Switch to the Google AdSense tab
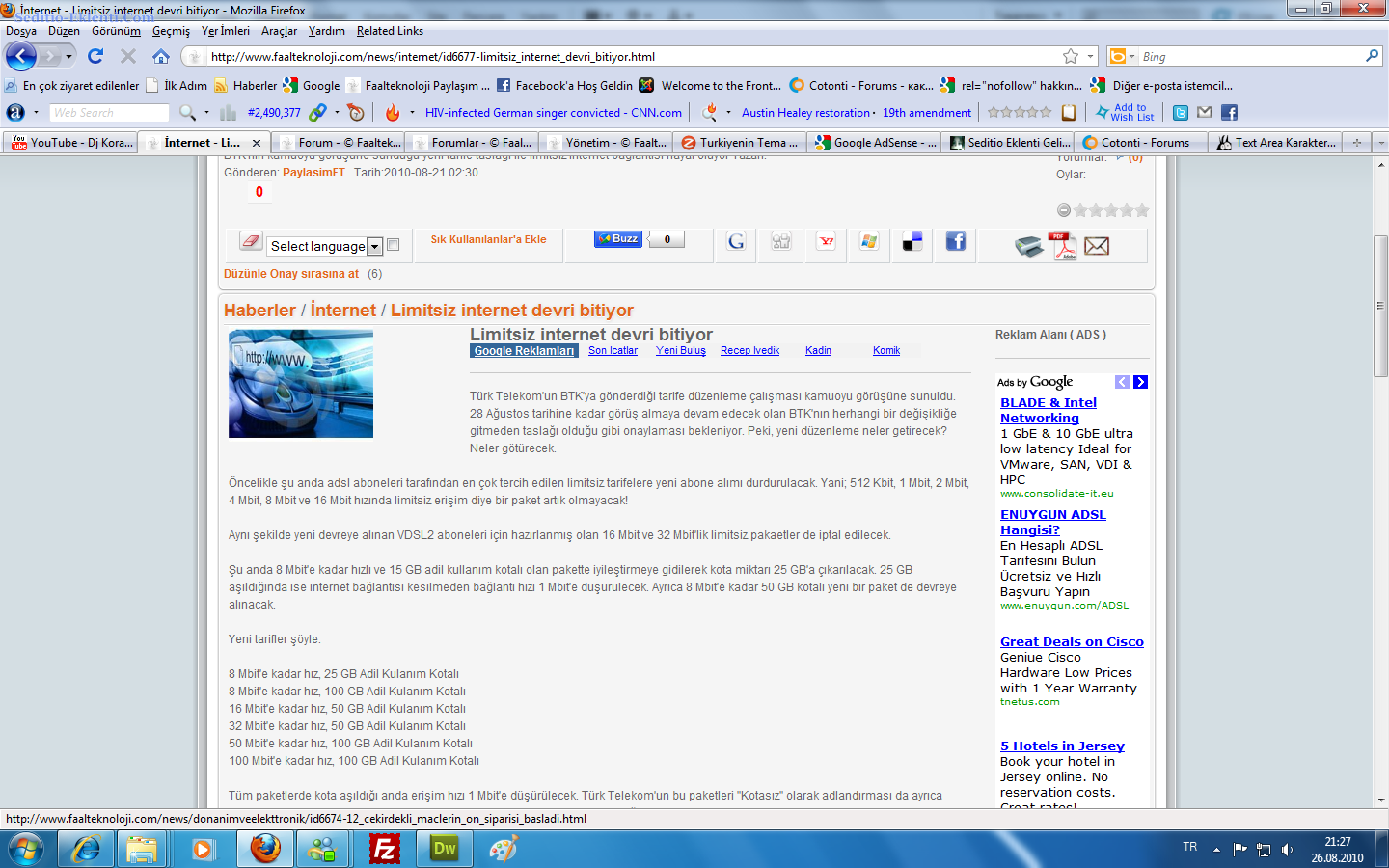The height and width of the screenshot is (868, 1389). click(x=876, y=143)
